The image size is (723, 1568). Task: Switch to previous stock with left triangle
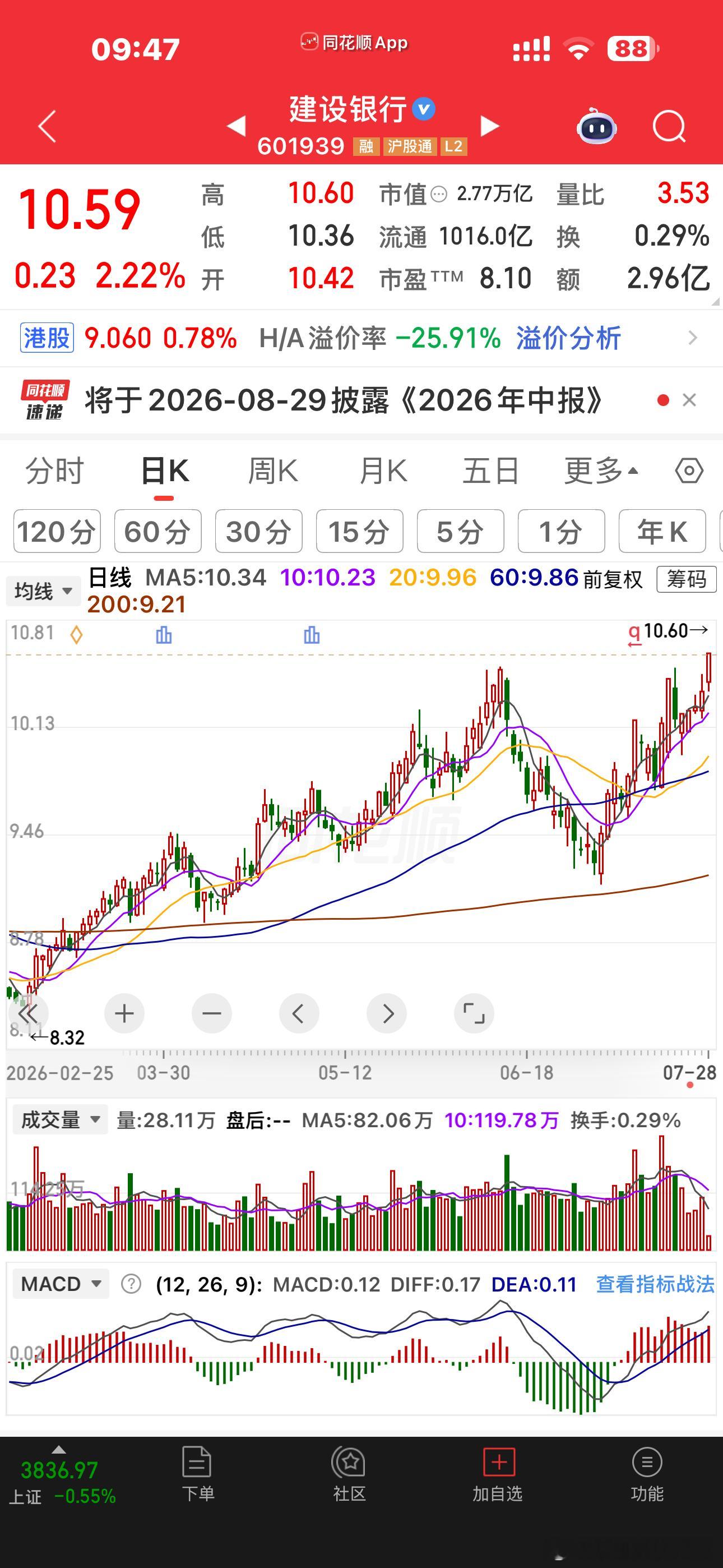[x=236, y=126]
